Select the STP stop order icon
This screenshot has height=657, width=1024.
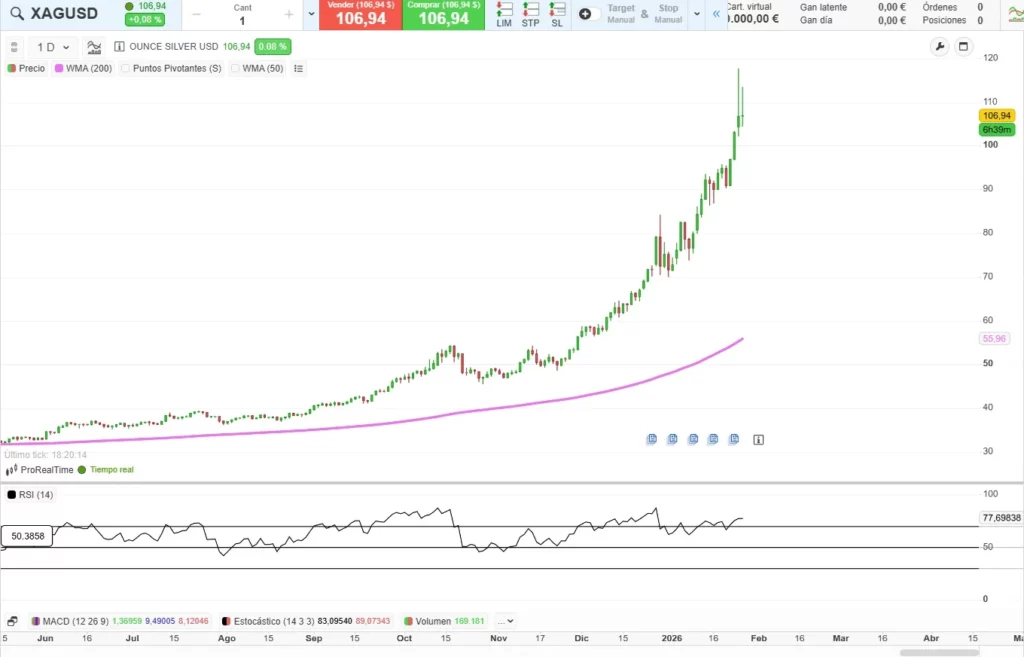pos(530,15)
